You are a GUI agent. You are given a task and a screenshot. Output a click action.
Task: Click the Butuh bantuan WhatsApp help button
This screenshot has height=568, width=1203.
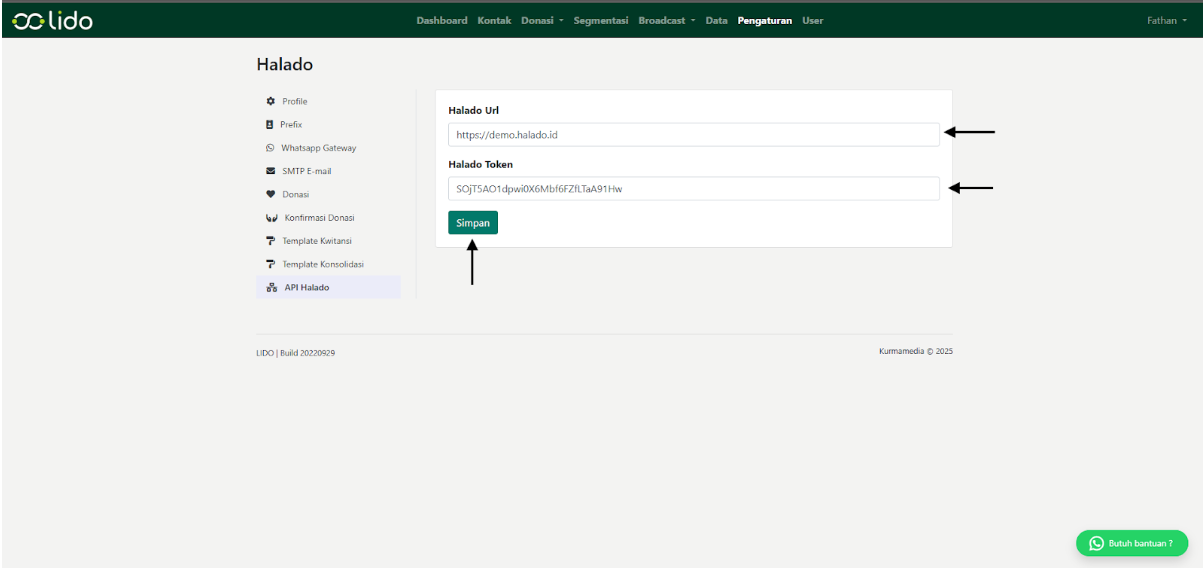1131,543
